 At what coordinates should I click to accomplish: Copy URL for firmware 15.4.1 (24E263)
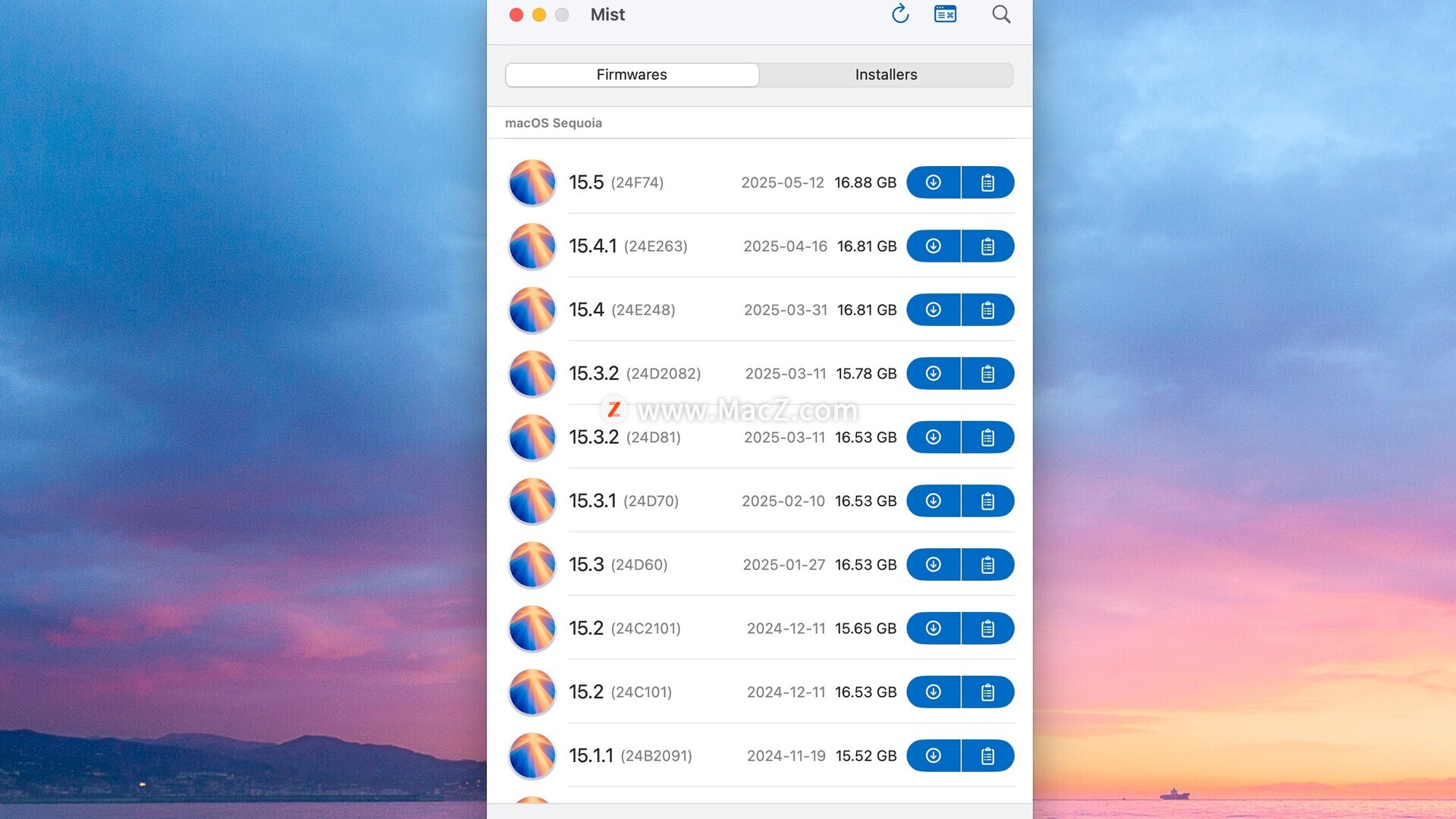pyautogui.click(x=987, y=246)
